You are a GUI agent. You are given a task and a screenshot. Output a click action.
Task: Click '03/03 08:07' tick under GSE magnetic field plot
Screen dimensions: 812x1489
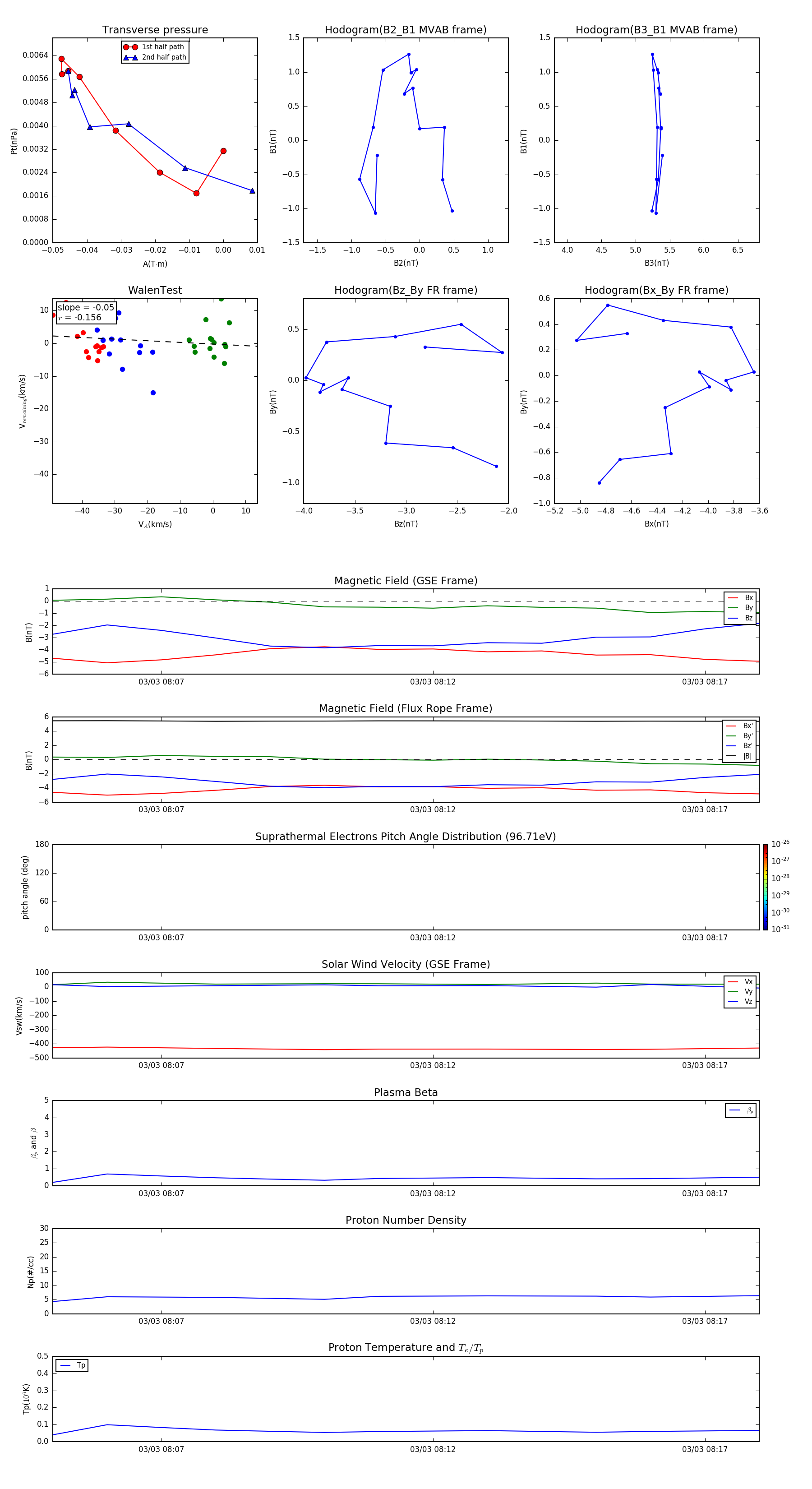tap(161, 682)
